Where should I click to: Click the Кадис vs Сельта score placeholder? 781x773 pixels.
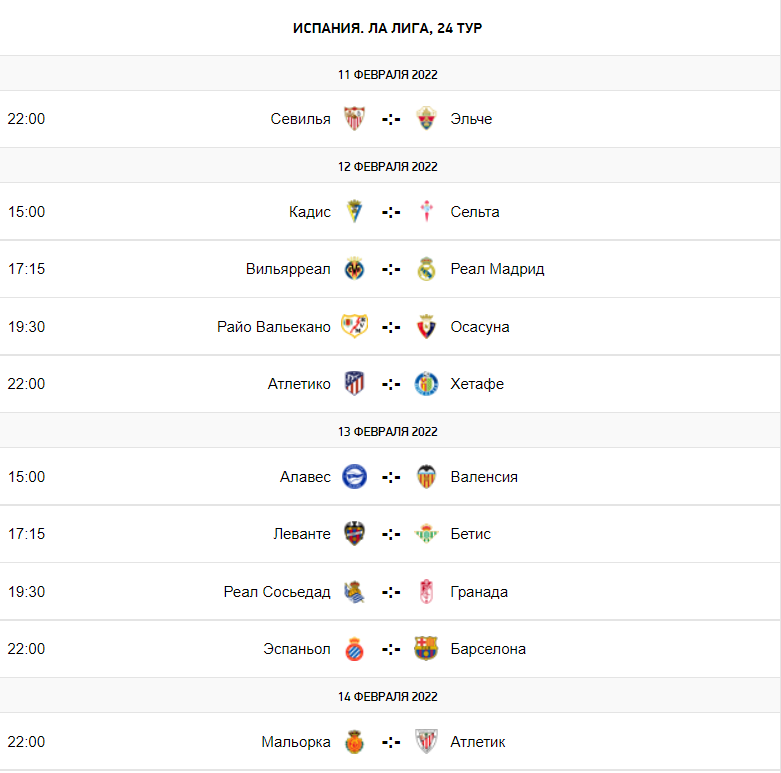tap(391, 212)
